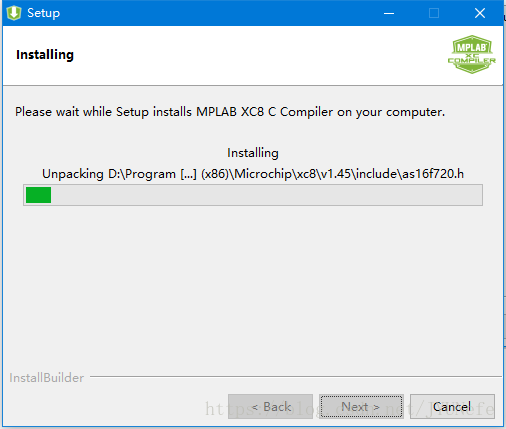Screen dimensions: 506x429
Task: Click the blank blue title bar area
Action: (x=217, y=13)
